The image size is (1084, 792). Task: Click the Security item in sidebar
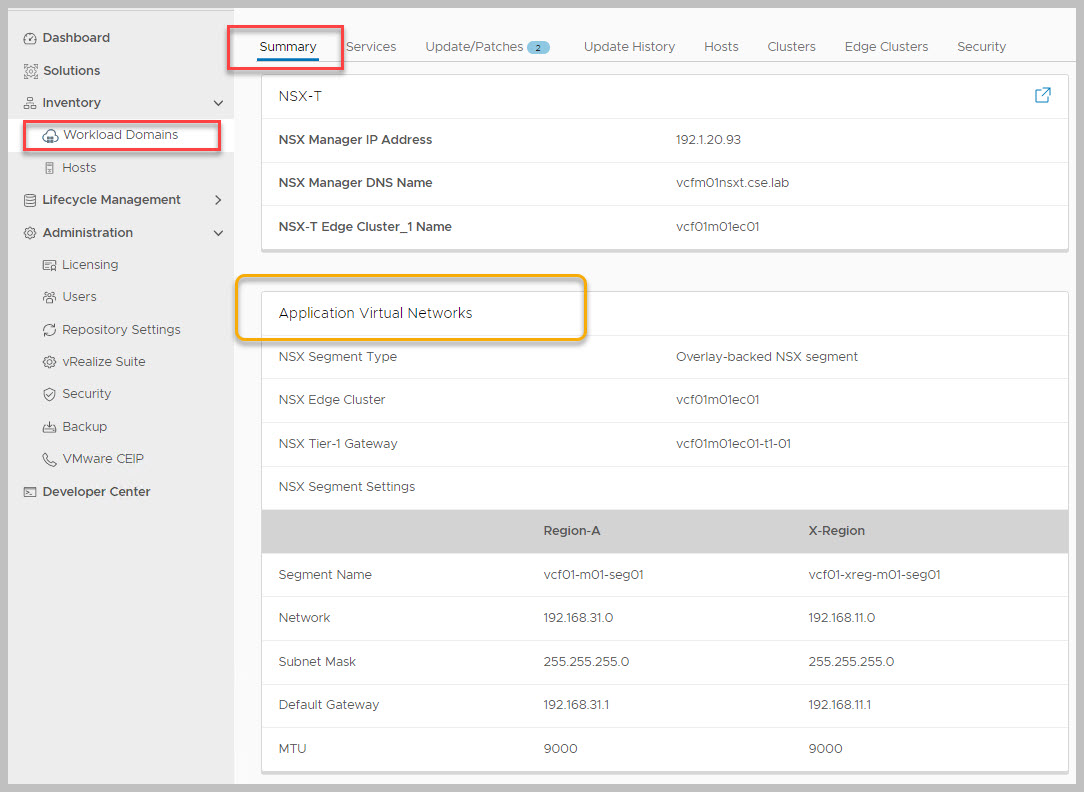pyautogui.click(x=86, y=394)
